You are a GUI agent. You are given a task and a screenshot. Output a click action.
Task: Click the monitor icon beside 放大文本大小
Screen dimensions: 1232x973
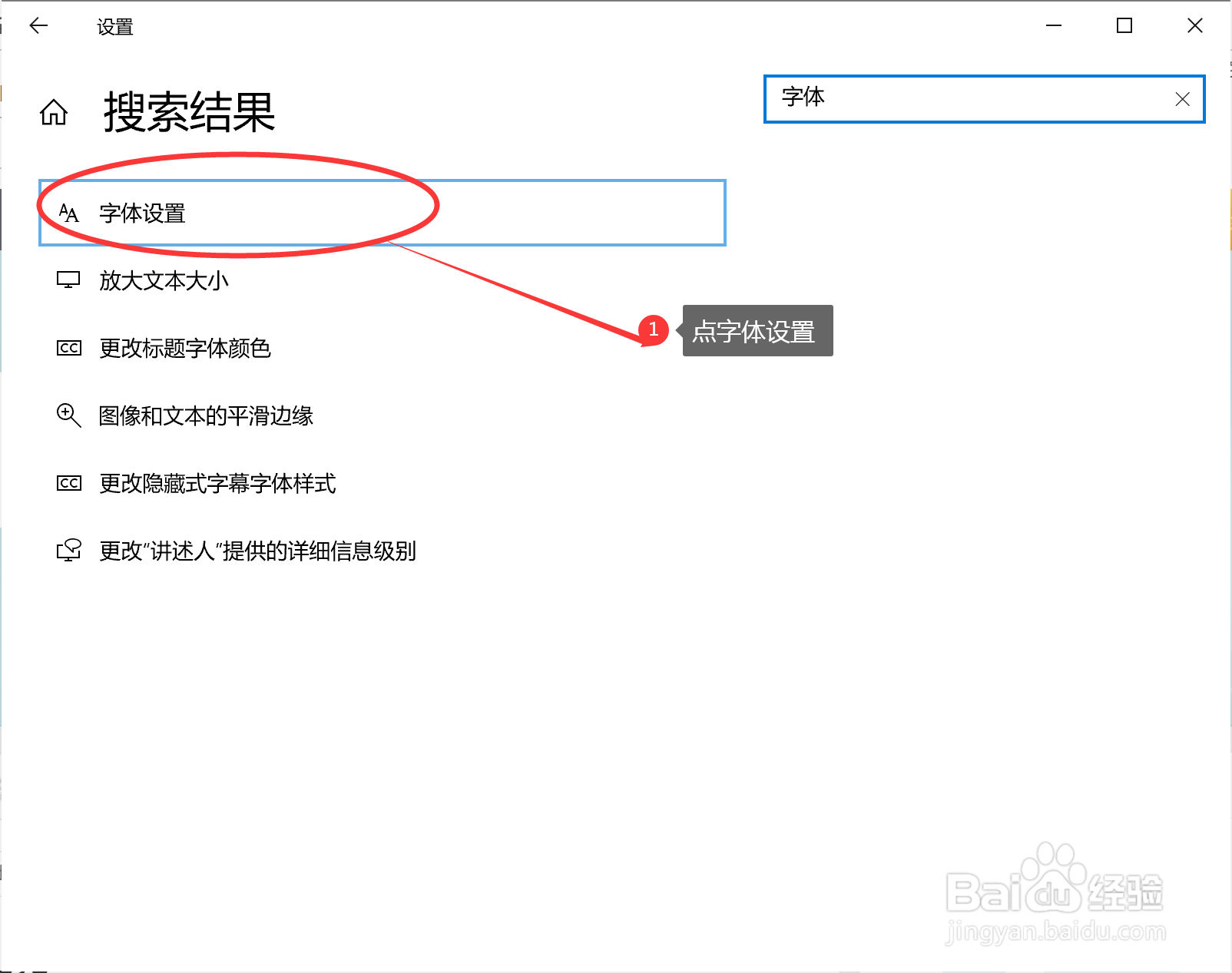[68, 280]
